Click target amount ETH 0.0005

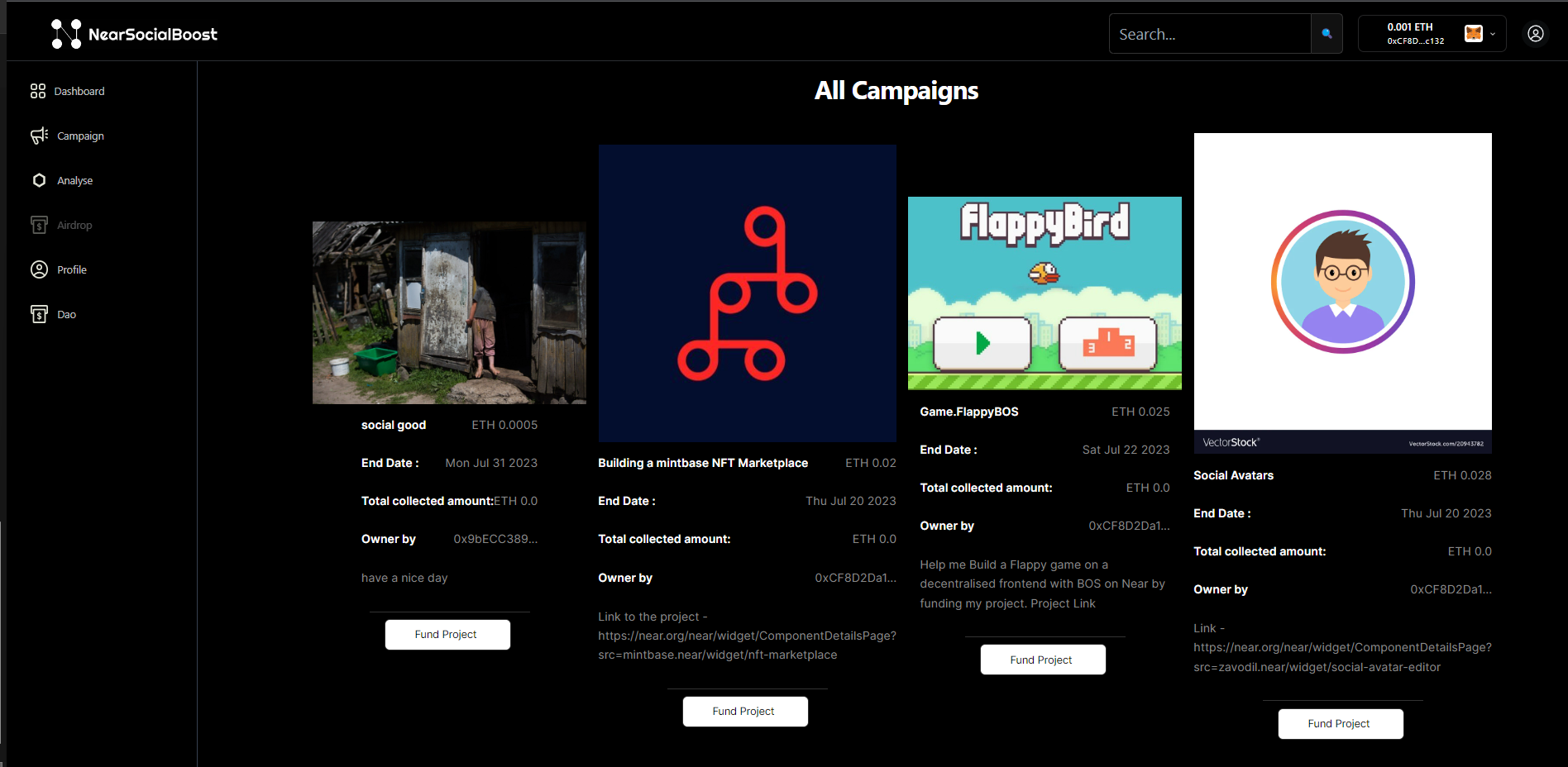(504, 425)
